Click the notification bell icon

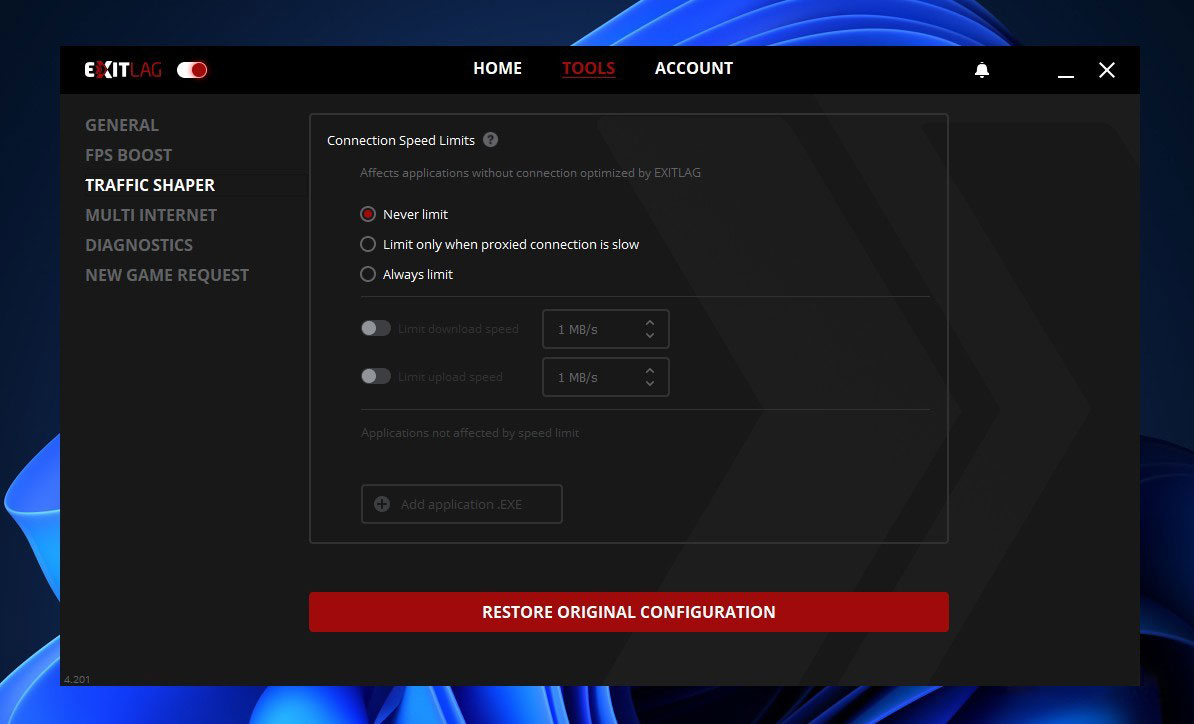[982, 70]
